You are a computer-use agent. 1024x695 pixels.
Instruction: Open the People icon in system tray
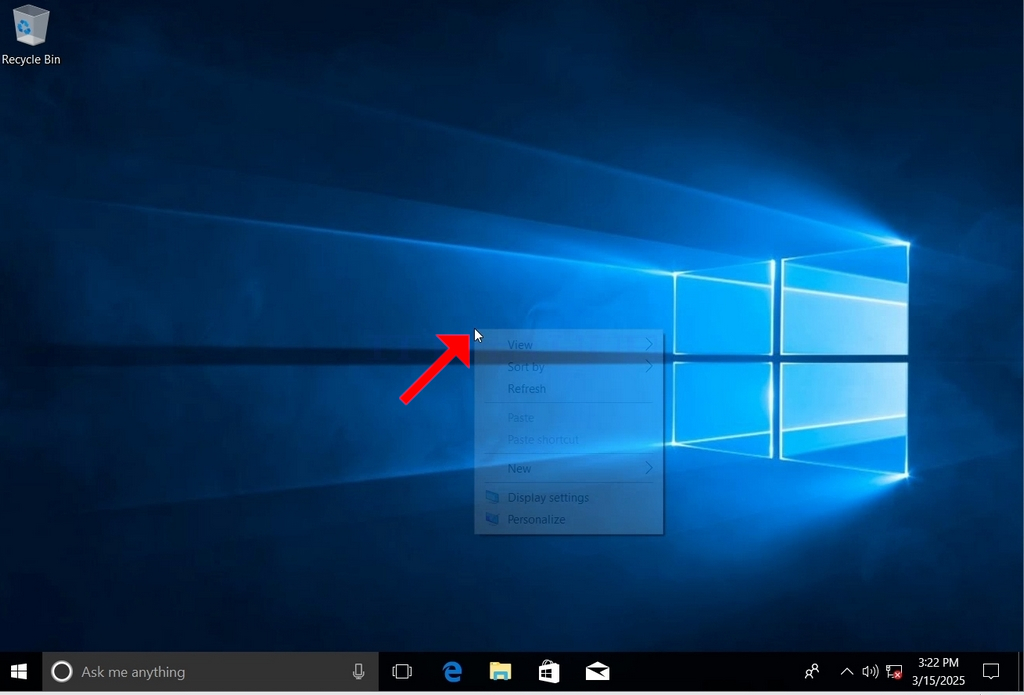click(x=812, y=671)
